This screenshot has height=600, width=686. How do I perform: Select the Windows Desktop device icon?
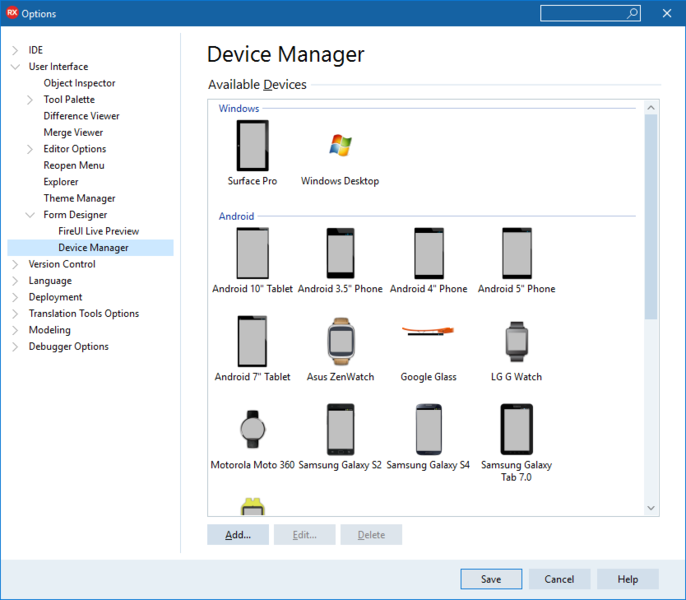point(340,145)
